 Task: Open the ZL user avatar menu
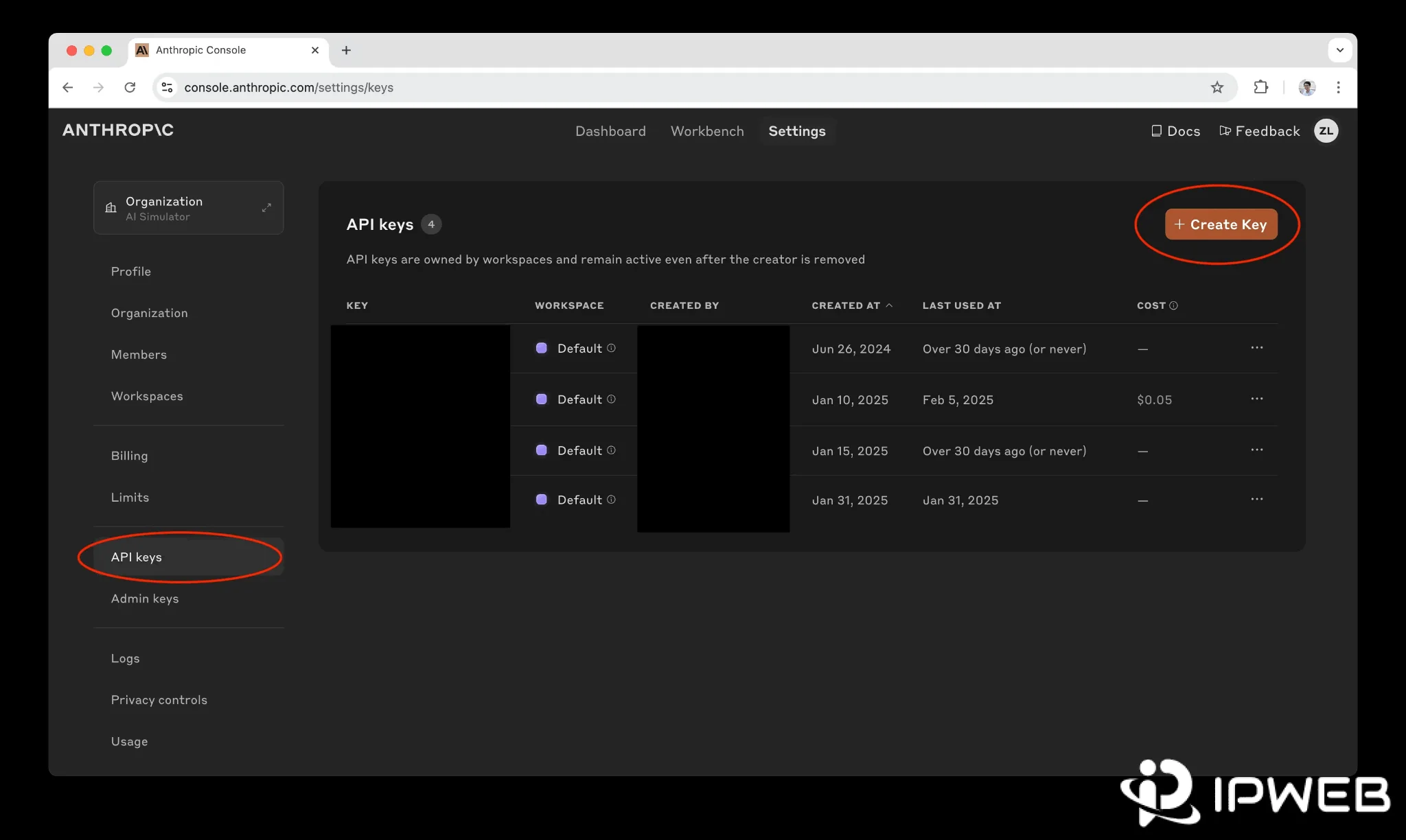pyautogui.click(x=1326, y=131)
